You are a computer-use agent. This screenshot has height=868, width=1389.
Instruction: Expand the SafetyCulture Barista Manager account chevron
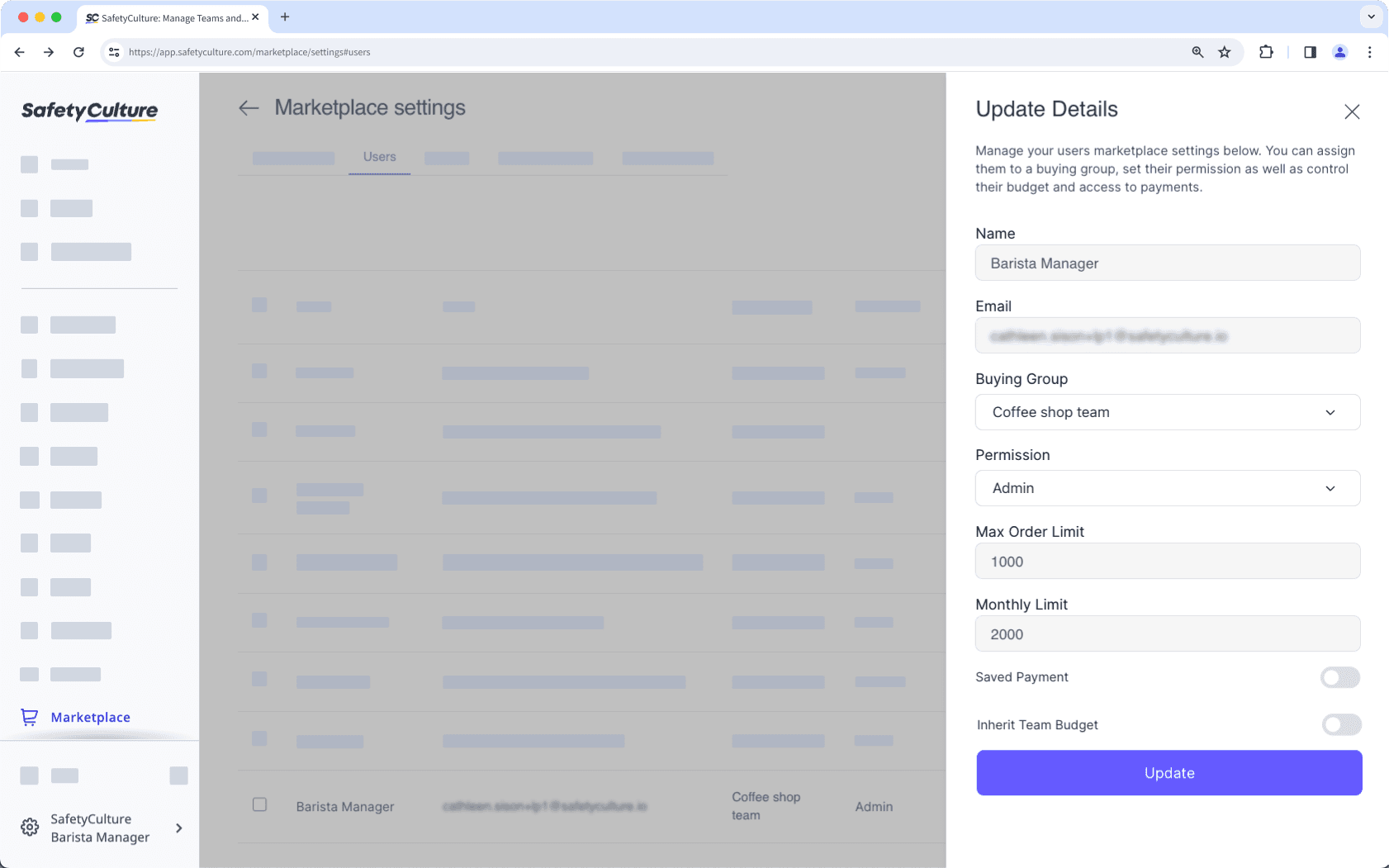tap(178, 828)
